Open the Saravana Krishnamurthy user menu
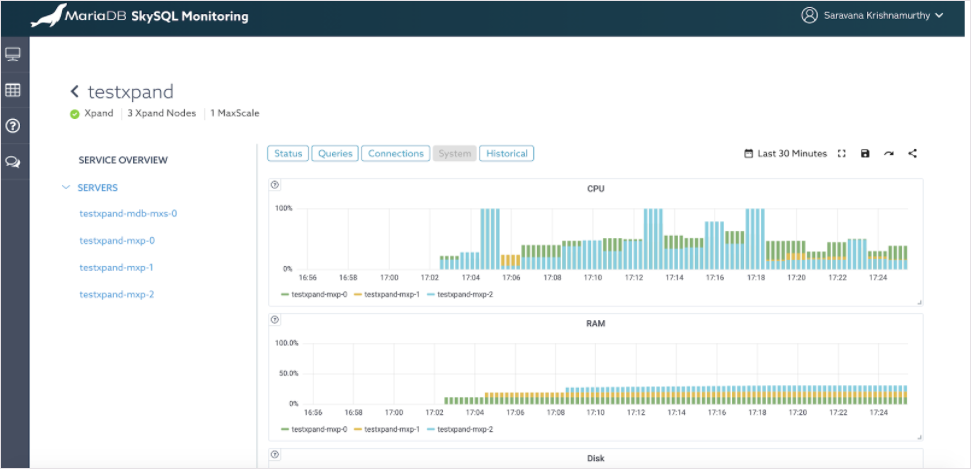This screenshot has height=469, width=971. [x=876, y=16]
